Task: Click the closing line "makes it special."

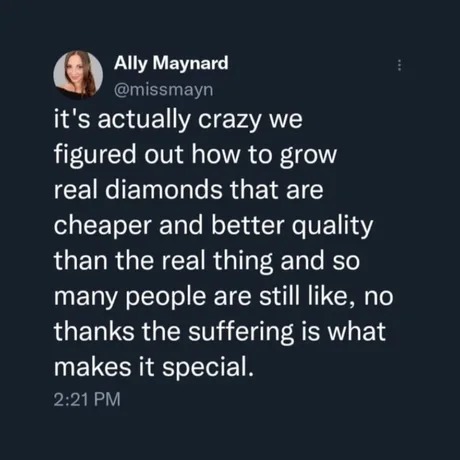Action: tap(154, 367)
